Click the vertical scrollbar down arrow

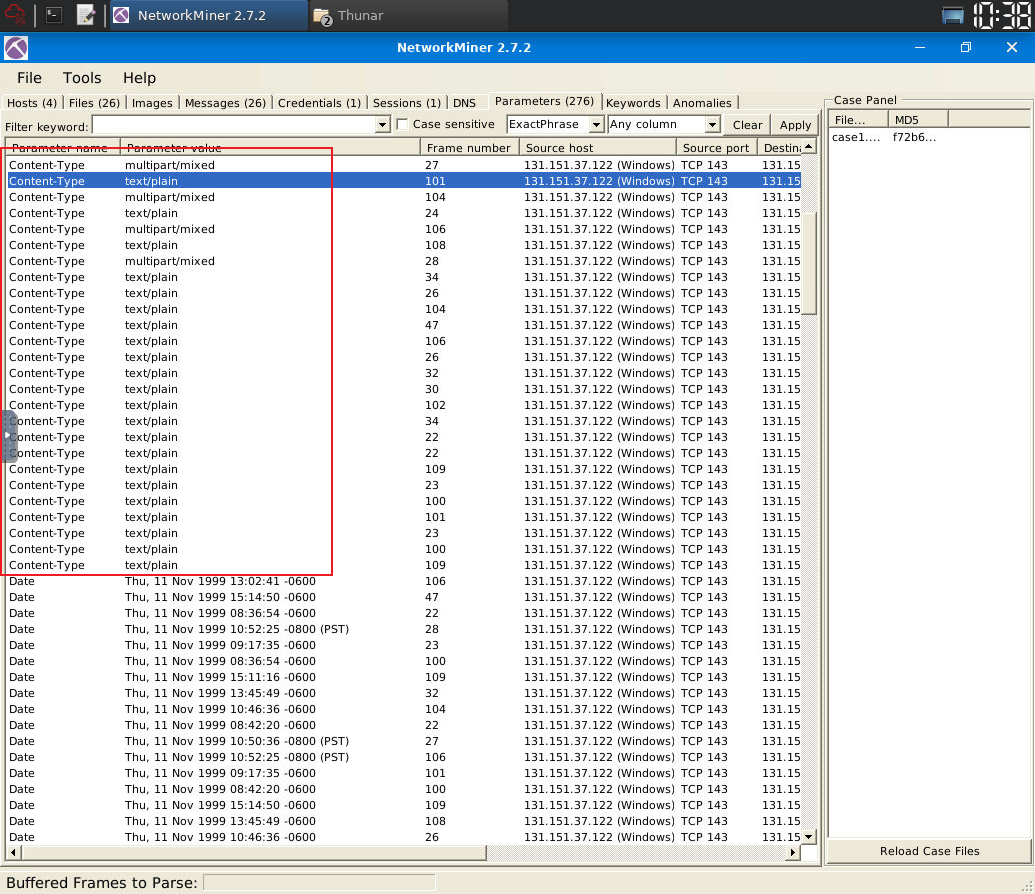pyautogui.click(x=809, y=837)
